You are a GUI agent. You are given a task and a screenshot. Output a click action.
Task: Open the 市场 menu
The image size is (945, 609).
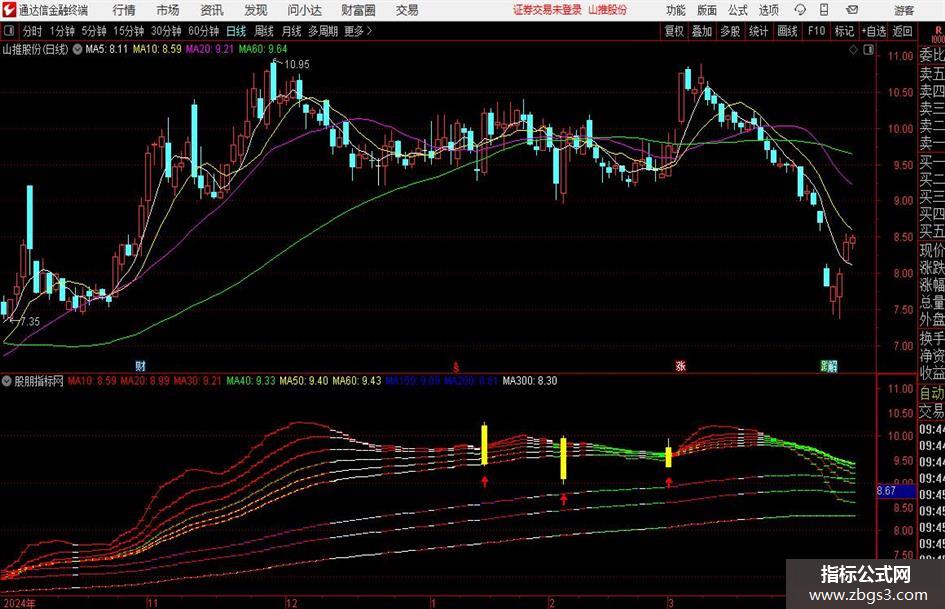[168, 10]
